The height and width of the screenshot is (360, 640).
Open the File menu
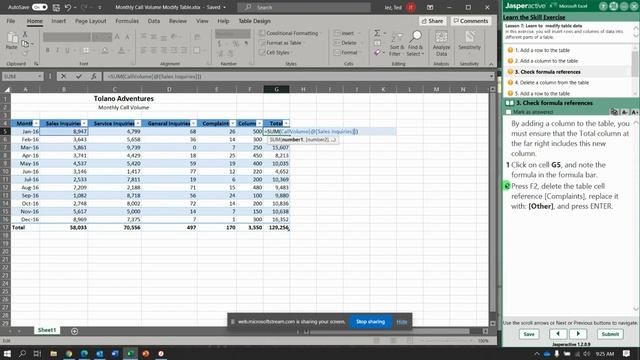click(x=11, y=21)
